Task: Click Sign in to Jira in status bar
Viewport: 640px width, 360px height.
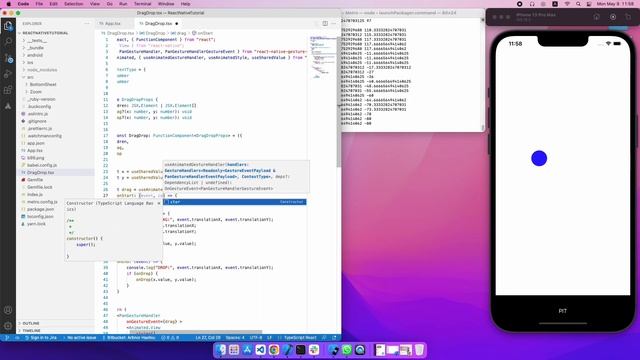Action: 41,338
